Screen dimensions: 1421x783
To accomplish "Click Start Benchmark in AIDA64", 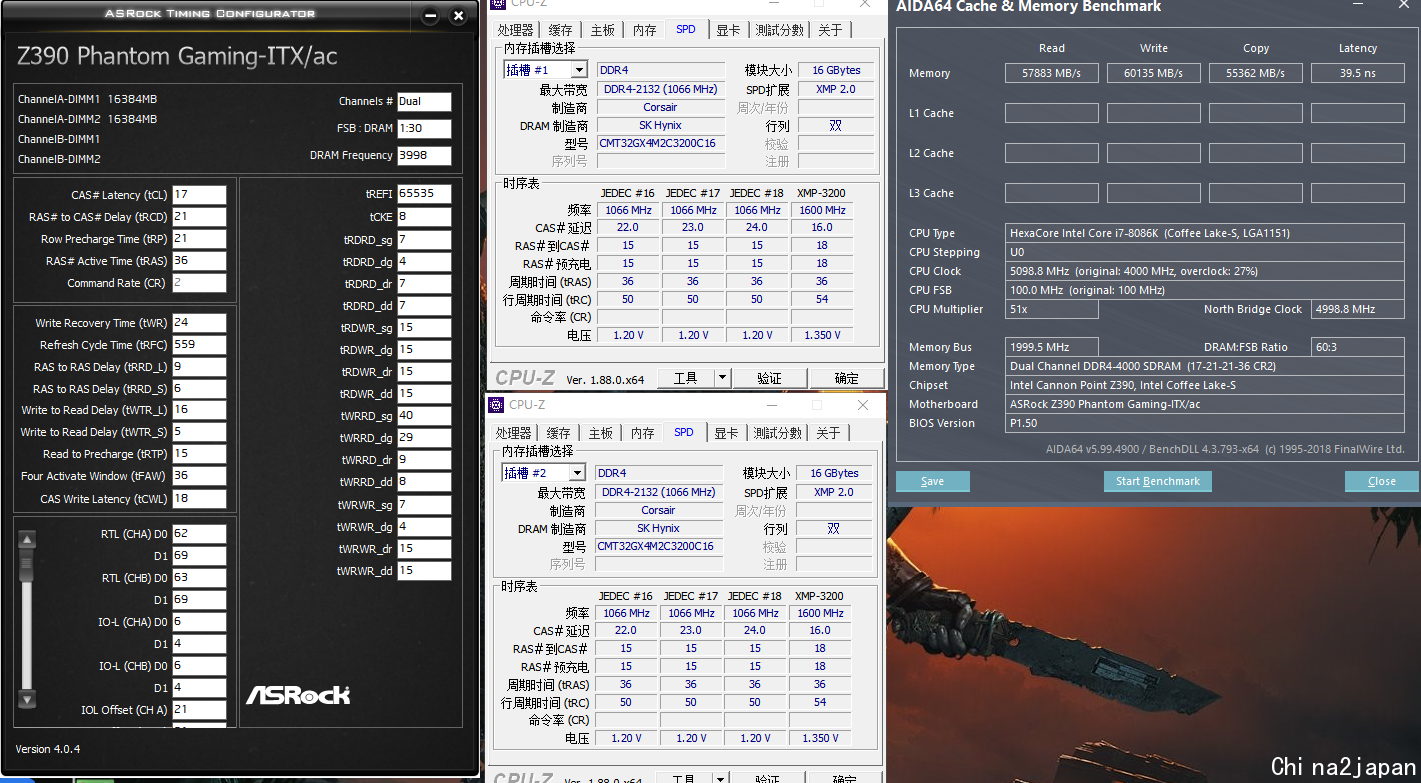I will 1158,481.
